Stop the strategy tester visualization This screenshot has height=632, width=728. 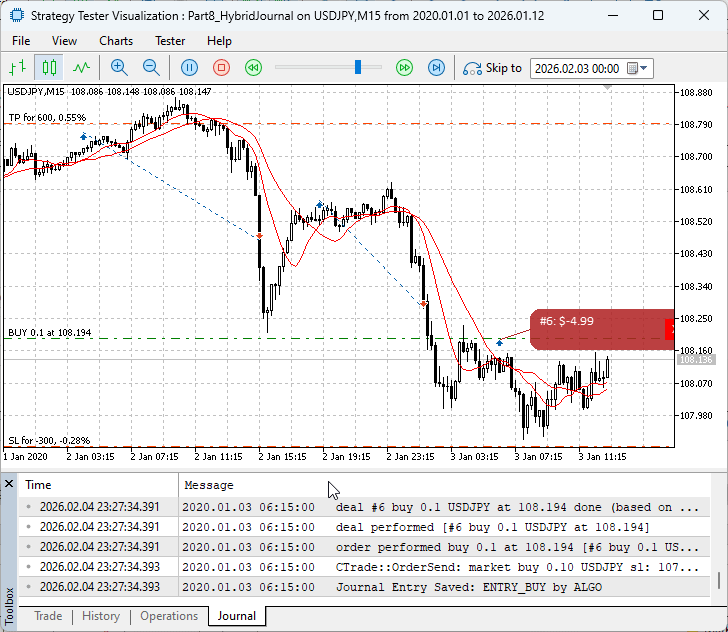(221, 68)
